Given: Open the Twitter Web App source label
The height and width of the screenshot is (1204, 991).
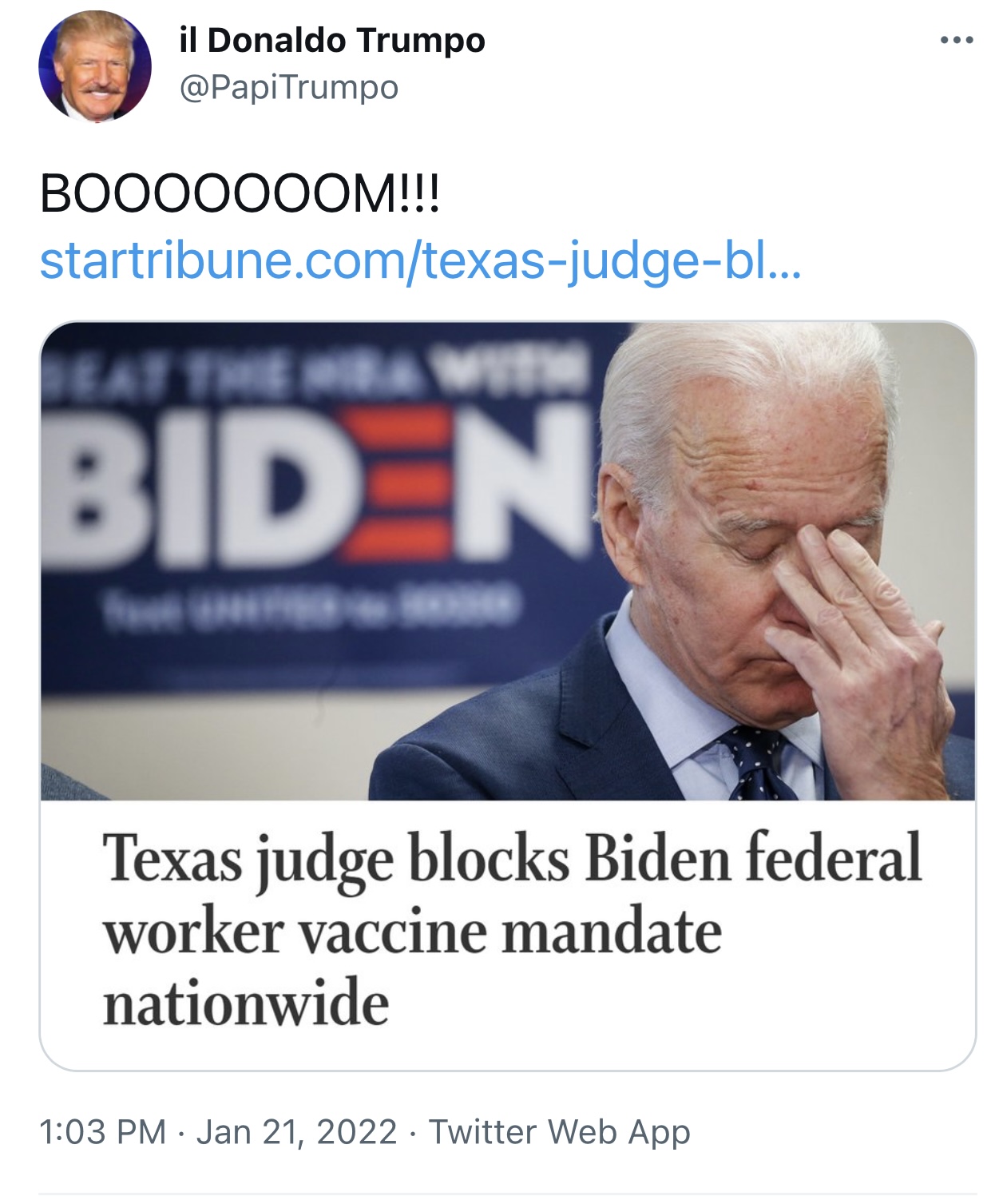Looking at the screenshot, I should (x=560, y=1131).
